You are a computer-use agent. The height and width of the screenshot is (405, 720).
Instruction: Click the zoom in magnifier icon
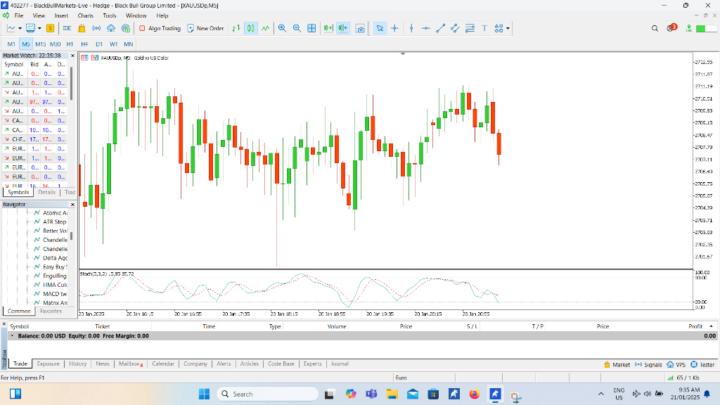pyautogui.click(x=283, y=28)
